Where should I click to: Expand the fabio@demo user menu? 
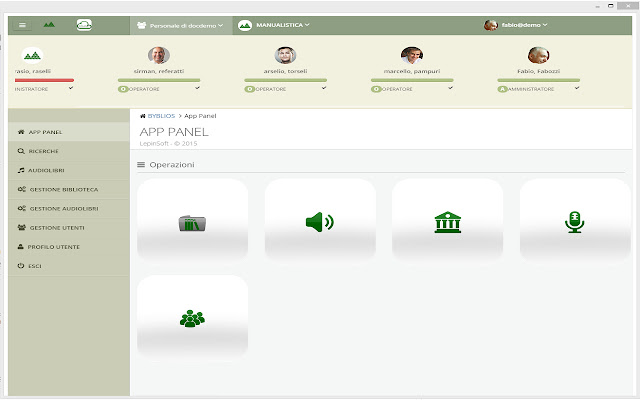click(x=516, y=25)
